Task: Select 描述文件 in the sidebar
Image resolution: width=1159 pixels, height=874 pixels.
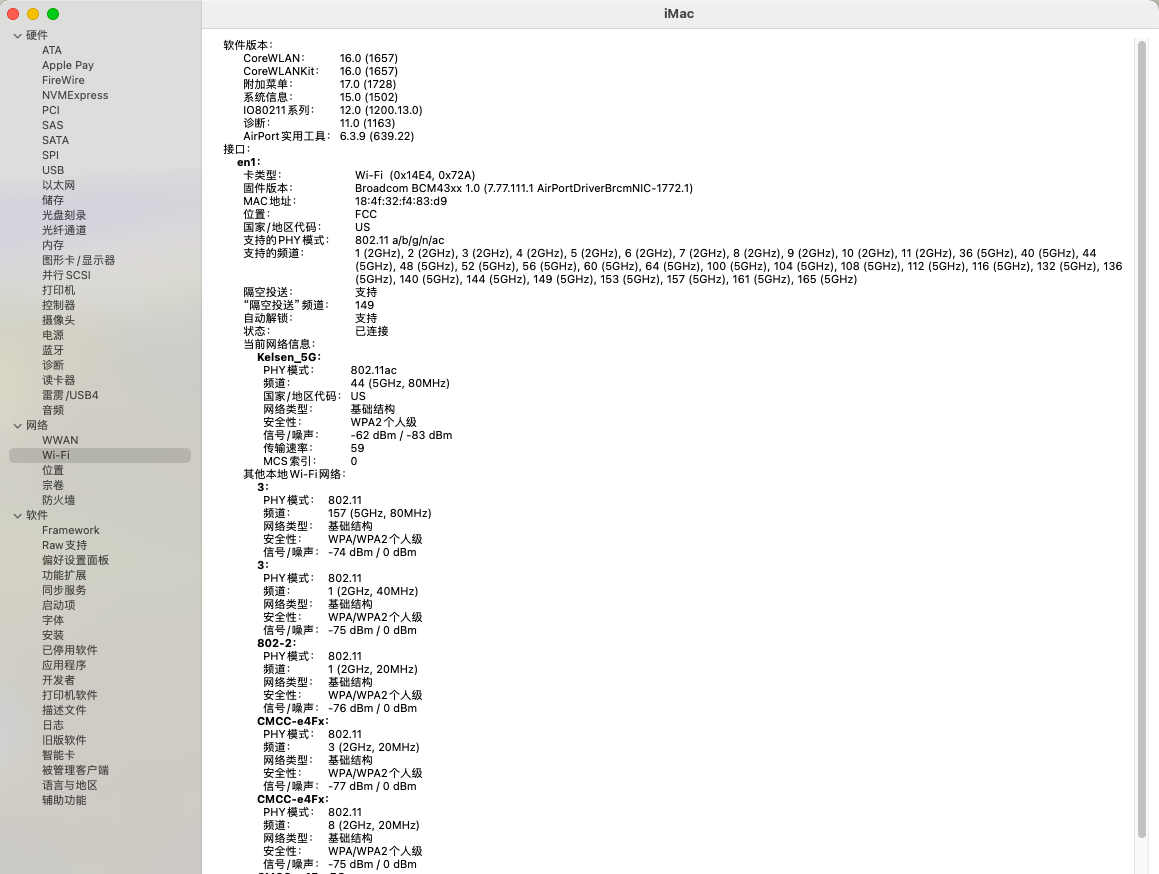Action: (64, 711)
